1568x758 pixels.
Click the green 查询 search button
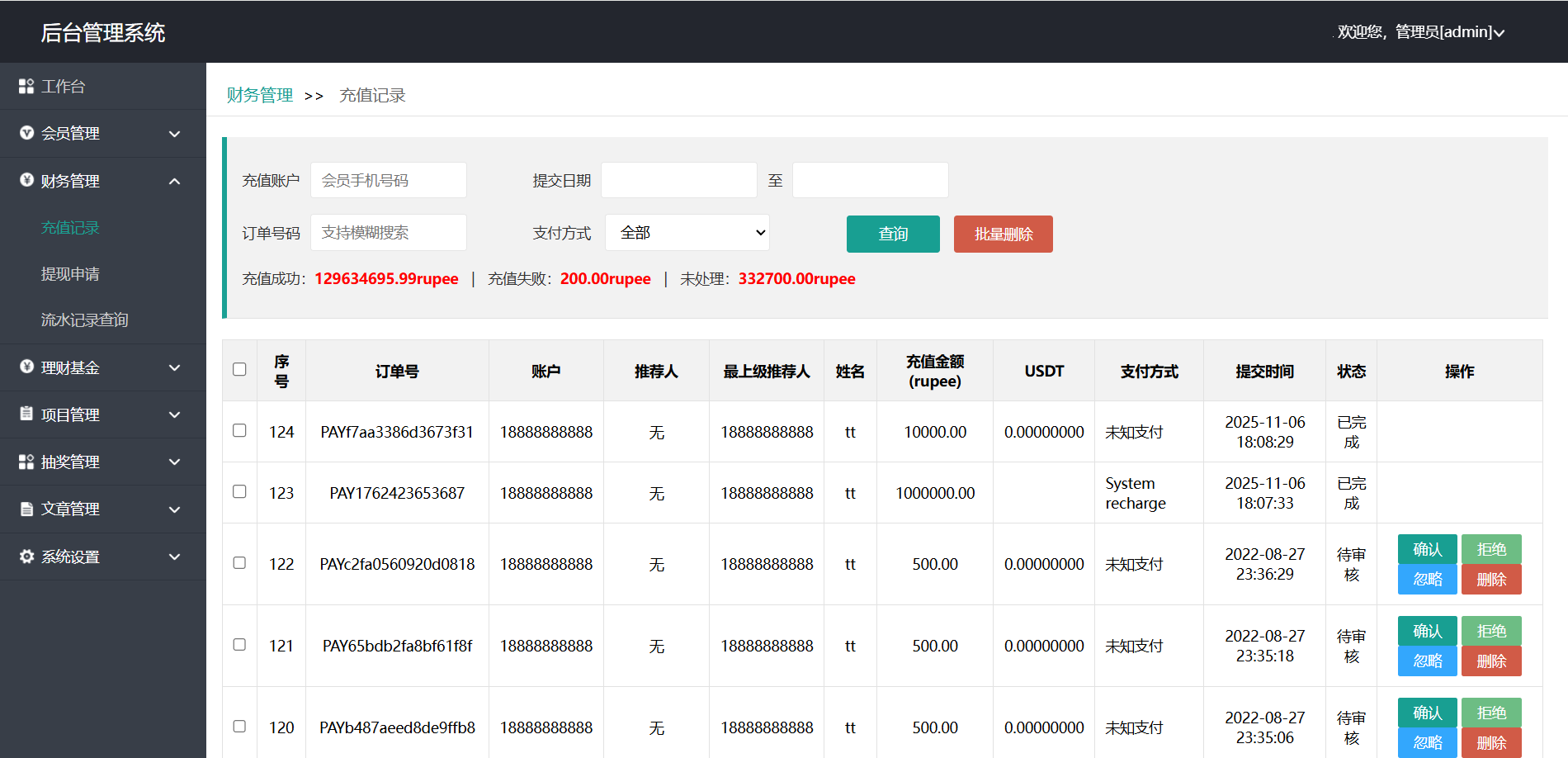(x=893, y=234)
